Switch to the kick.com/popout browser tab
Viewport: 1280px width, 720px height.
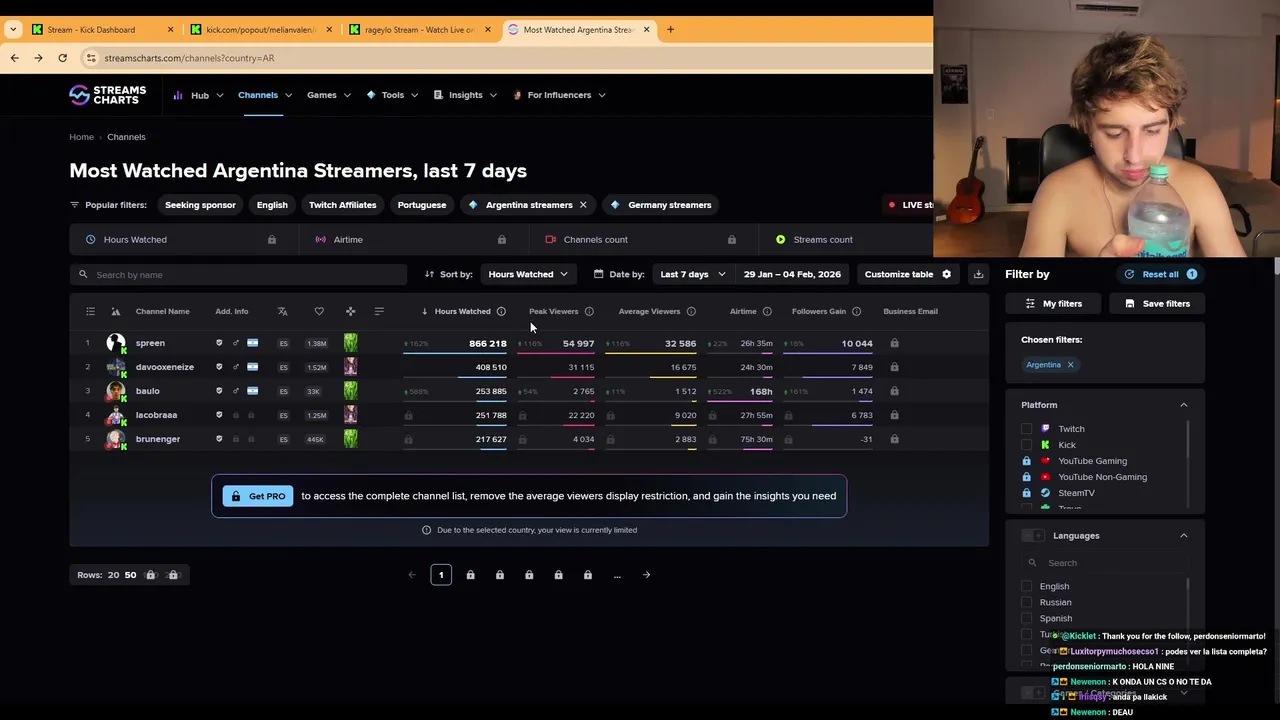point(260,29)
